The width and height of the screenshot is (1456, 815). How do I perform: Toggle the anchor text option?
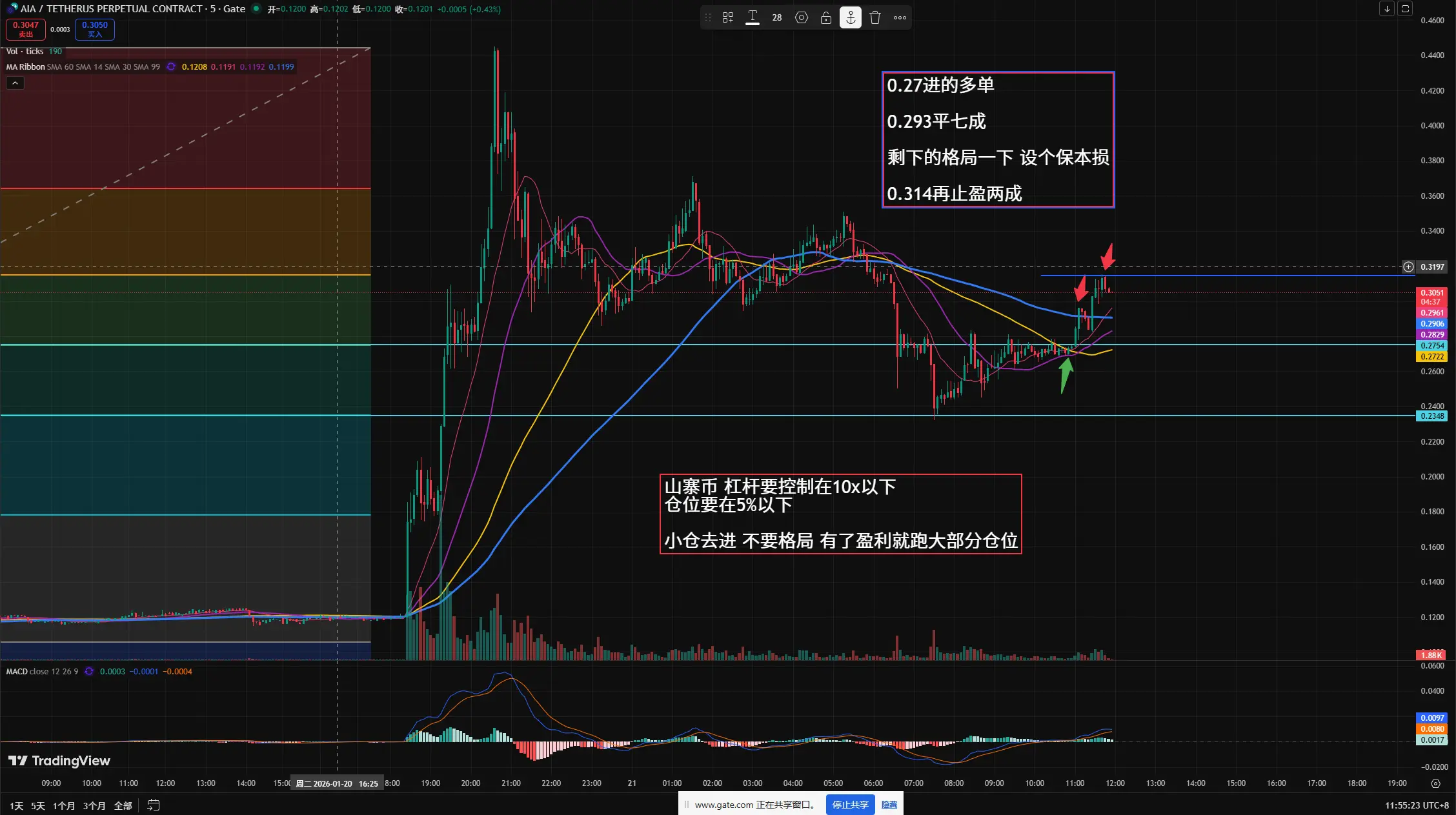click(x=851, y=18)
